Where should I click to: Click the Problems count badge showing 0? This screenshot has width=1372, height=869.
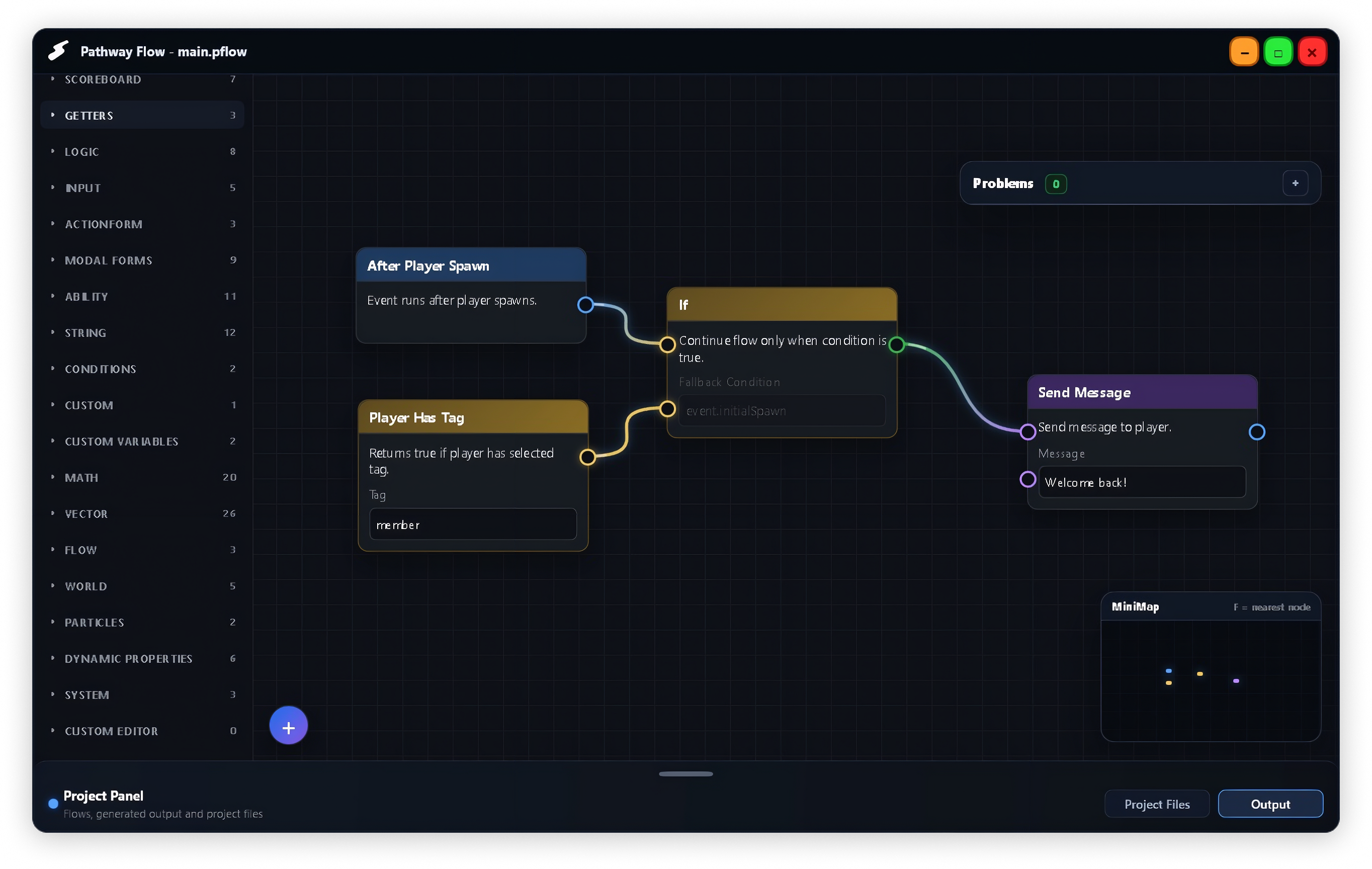pos(1056,184)
